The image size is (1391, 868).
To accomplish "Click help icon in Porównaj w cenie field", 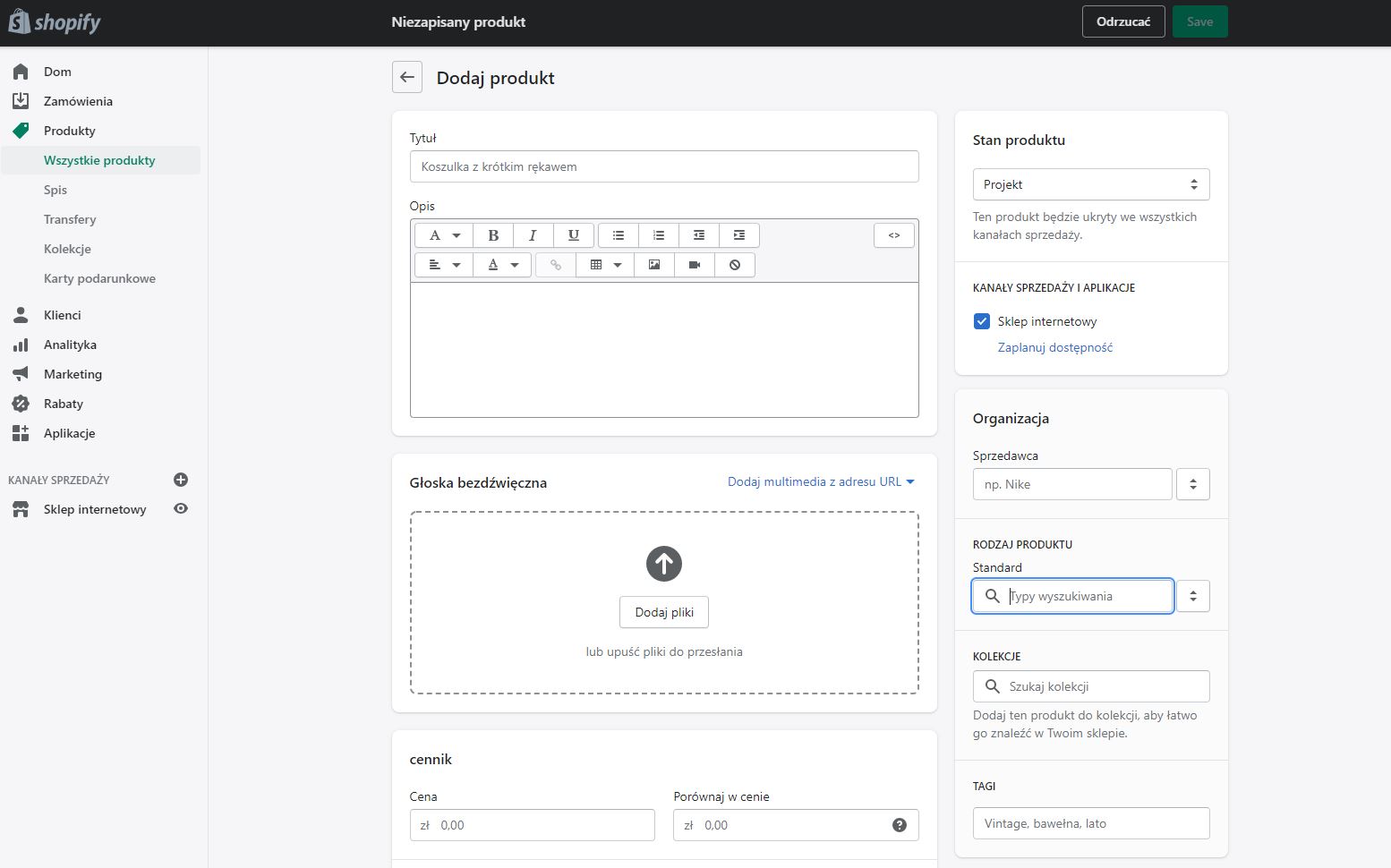I will [900, 825].
